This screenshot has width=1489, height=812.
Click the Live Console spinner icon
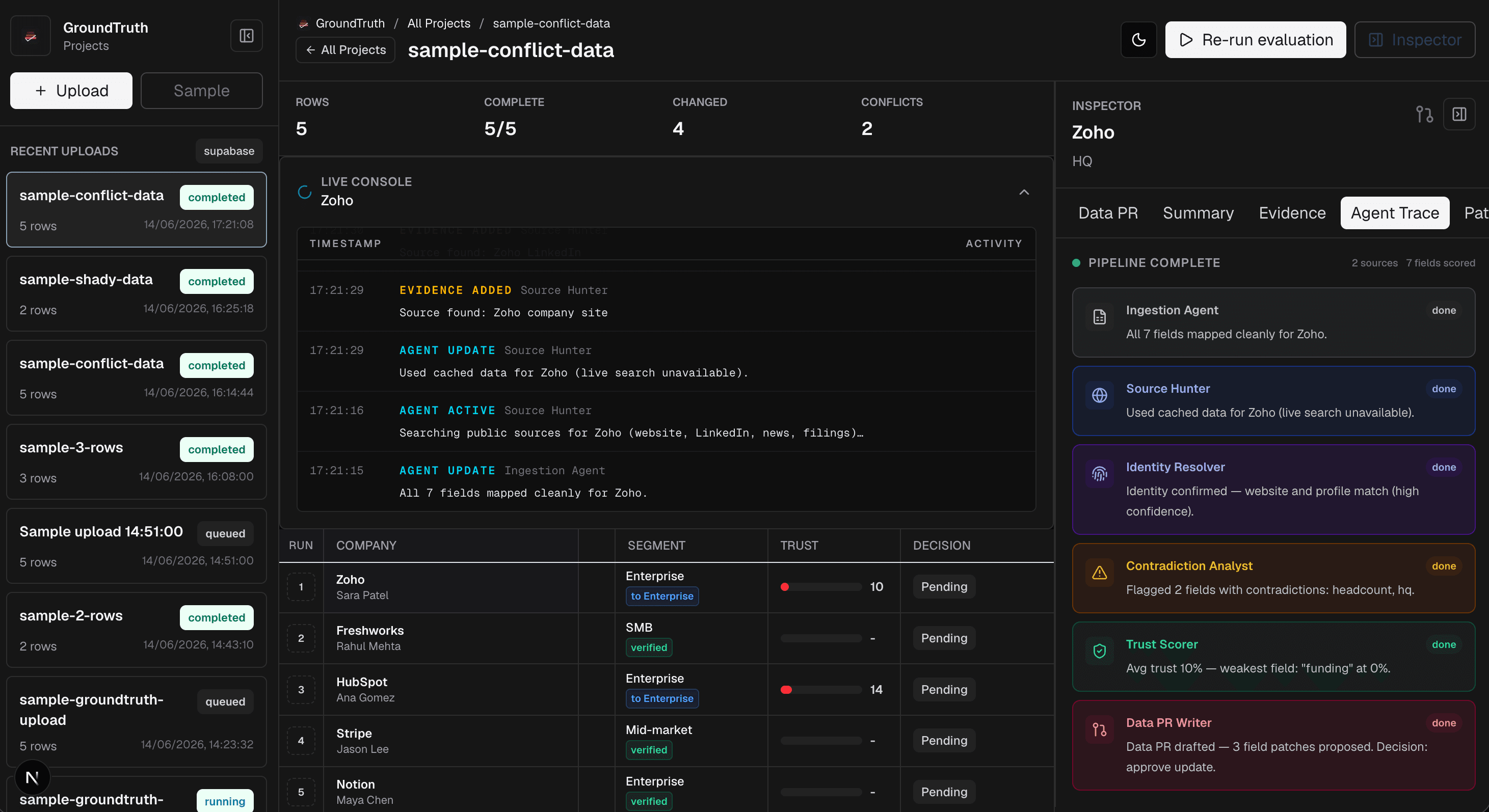point(305,192)
